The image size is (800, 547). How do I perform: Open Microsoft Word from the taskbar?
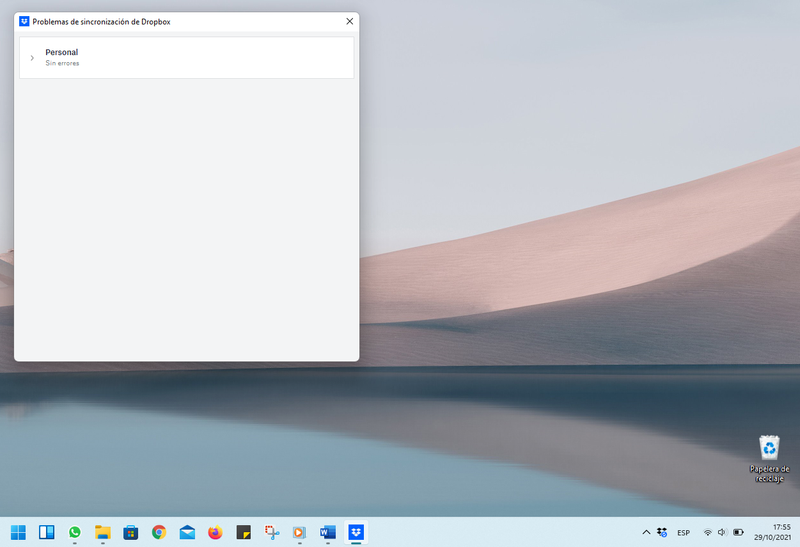pos(326,532)
